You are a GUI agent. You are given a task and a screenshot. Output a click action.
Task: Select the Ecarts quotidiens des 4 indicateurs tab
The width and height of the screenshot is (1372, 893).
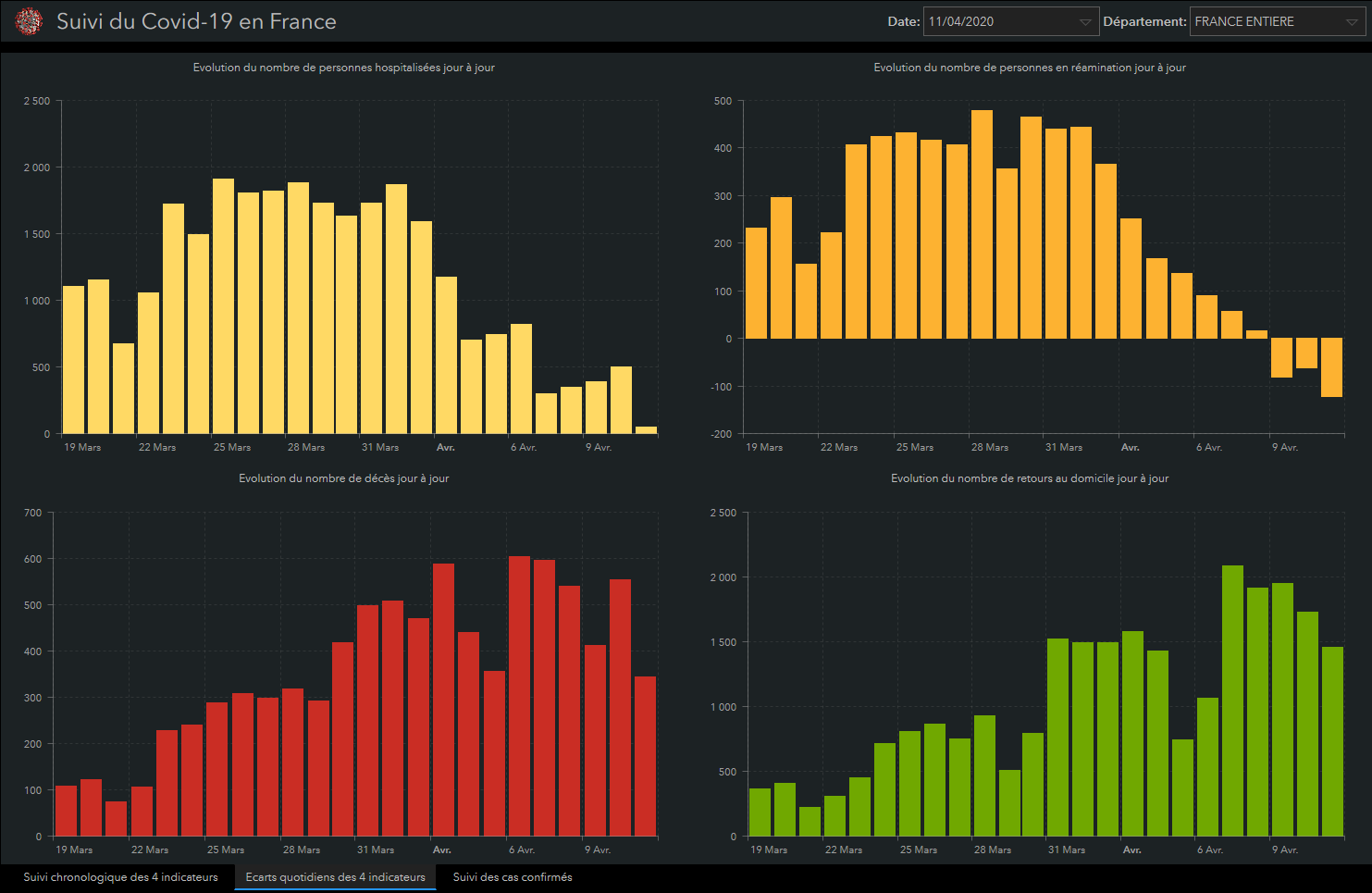click(335, 877)
